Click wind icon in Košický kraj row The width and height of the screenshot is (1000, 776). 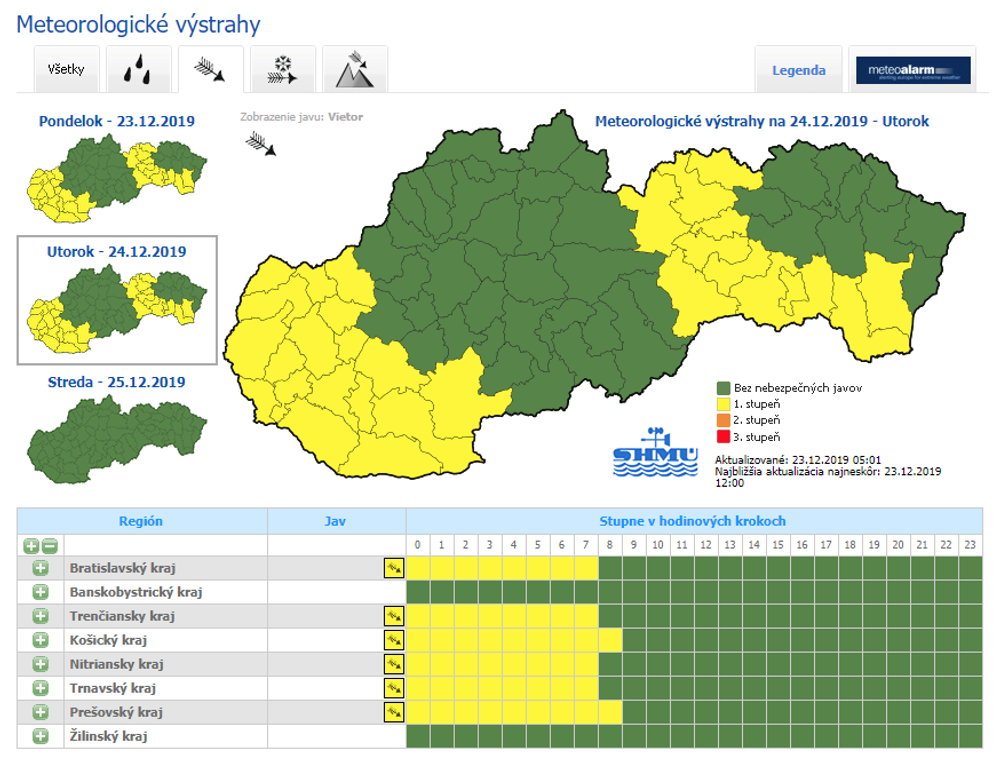click(393, 640)
